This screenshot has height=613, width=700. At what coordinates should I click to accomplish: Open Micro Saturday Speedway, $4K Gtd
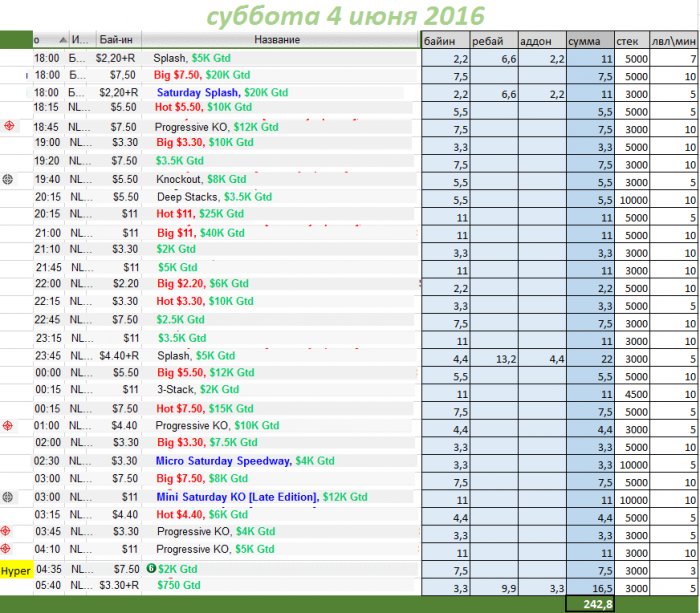245,461
